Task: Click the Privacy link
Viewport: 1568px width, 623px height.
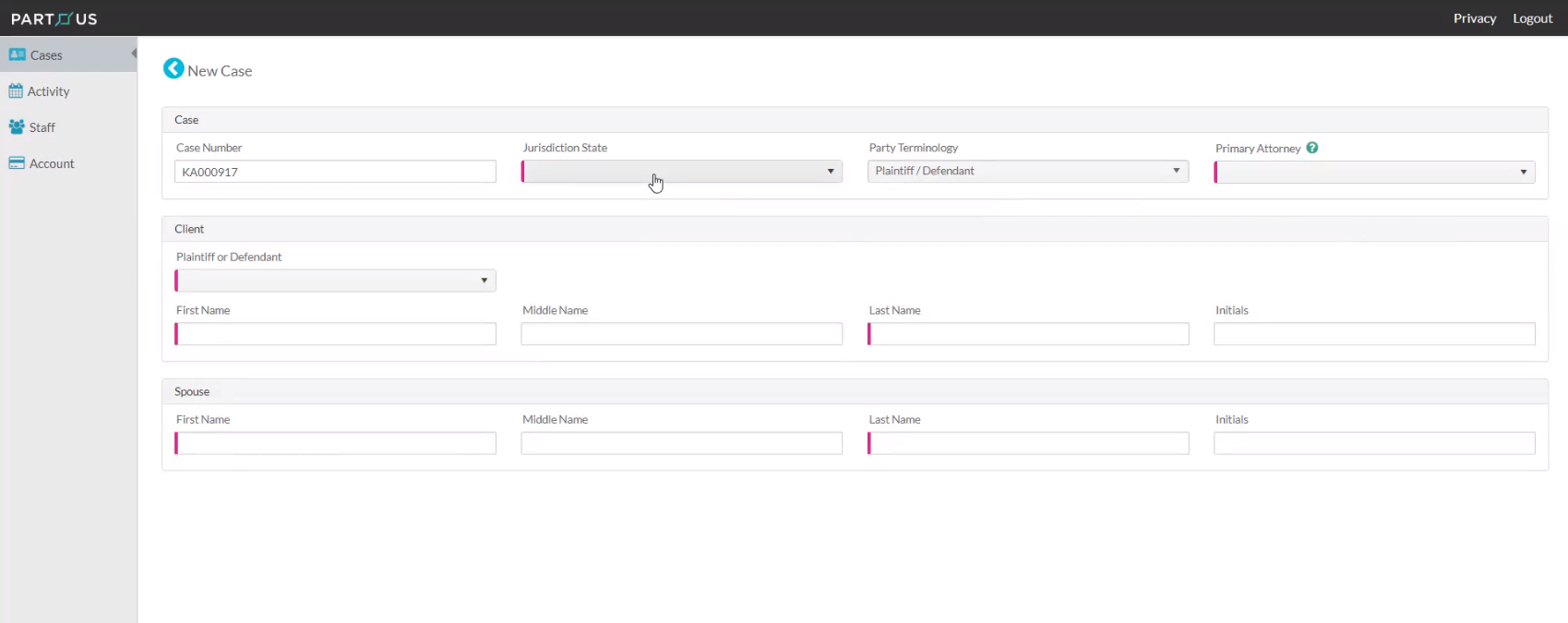Action: (1474, 18)
